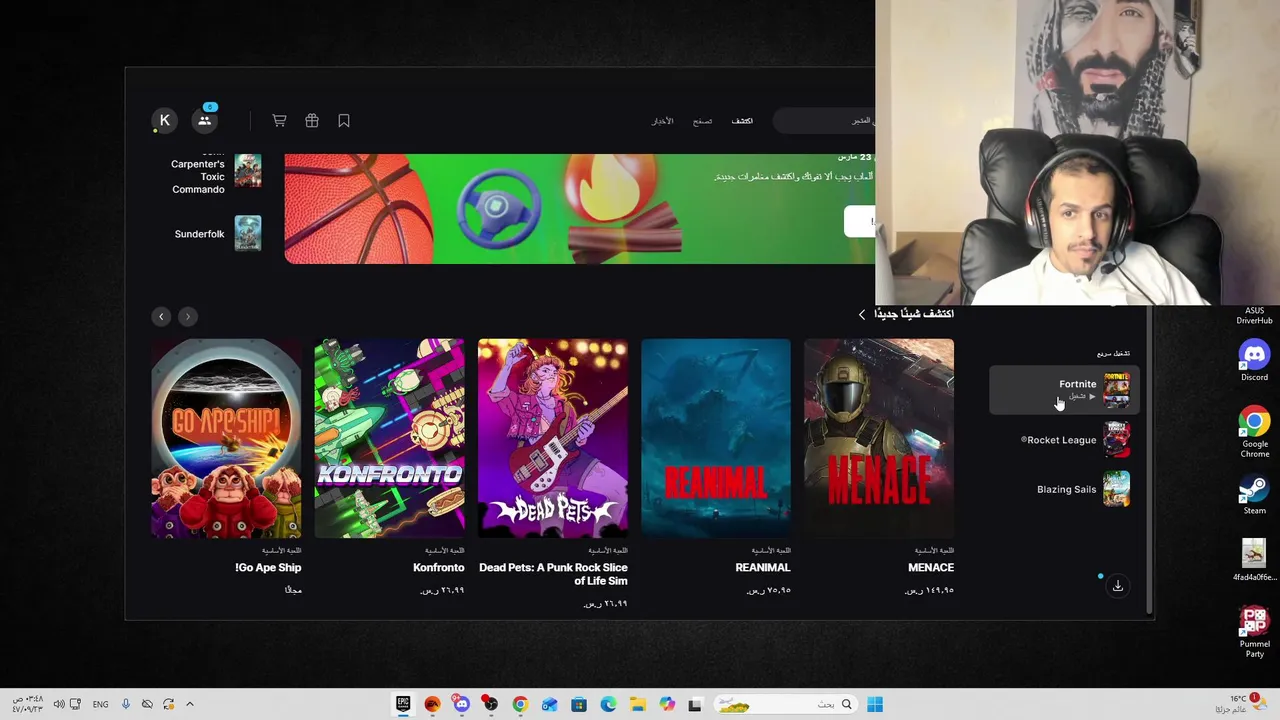
Task: Open Dead Pets: A Punk Rock title link
Action: (553, 574)
